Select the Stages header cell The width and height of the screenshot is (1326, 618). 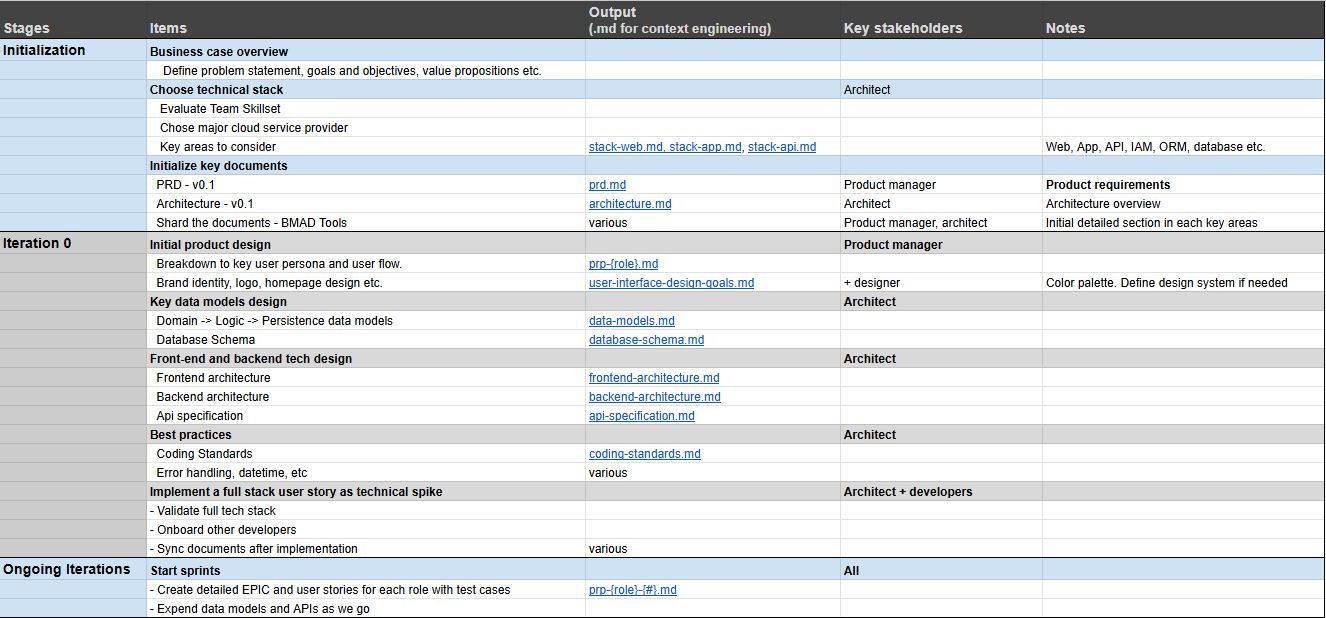(x=73, y=20)
